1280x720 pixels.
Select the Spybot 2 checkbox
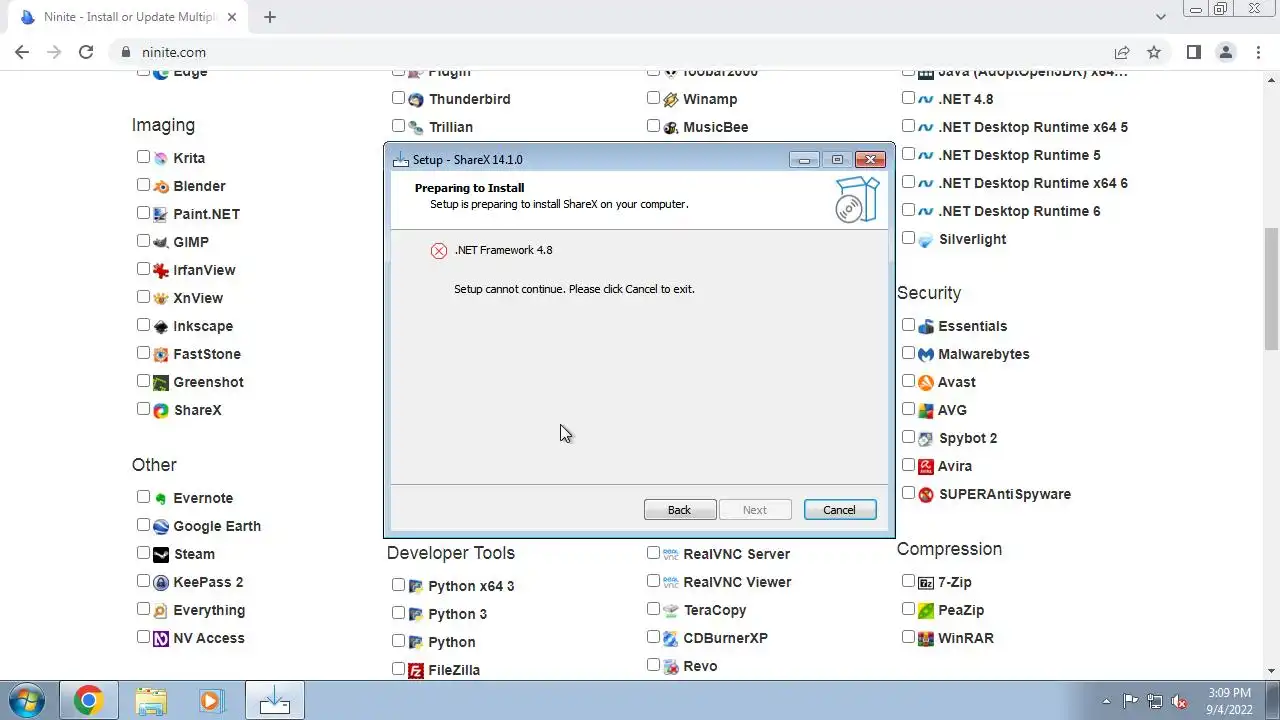point(908,437)
